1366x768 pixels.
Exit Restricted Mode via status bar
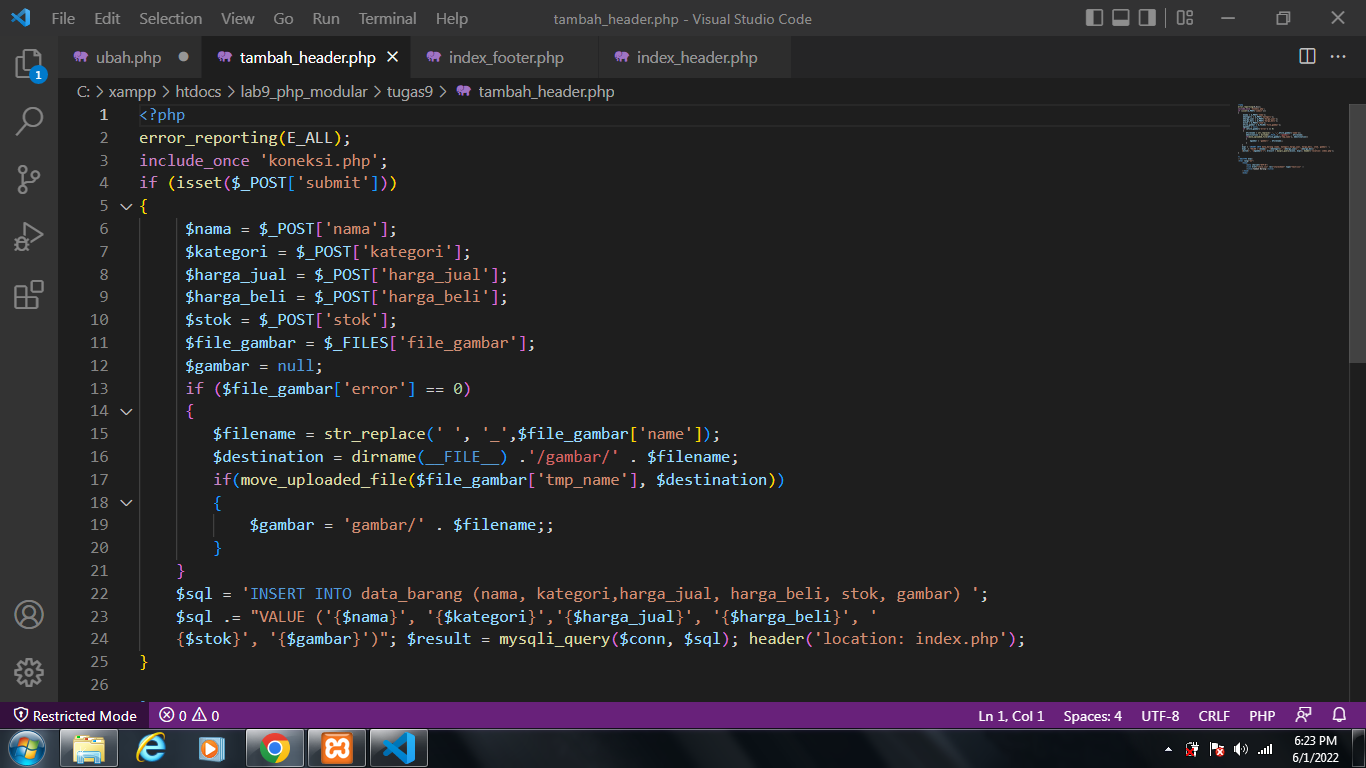point(75,715)
